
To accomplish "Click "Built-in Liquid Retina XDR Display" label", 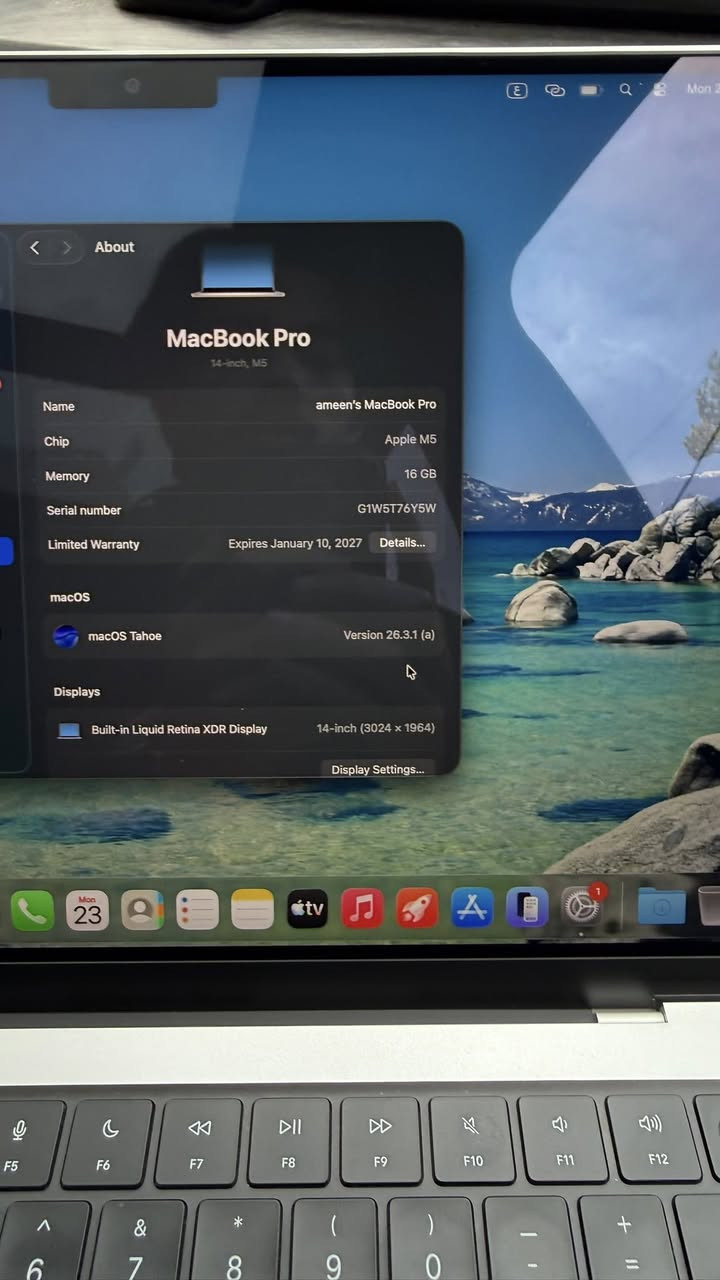I will 179,729.
